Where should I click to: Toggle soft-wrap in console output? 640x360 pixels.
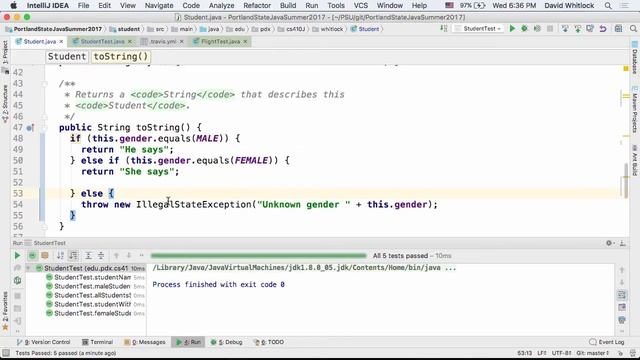[x=622, y=294]
